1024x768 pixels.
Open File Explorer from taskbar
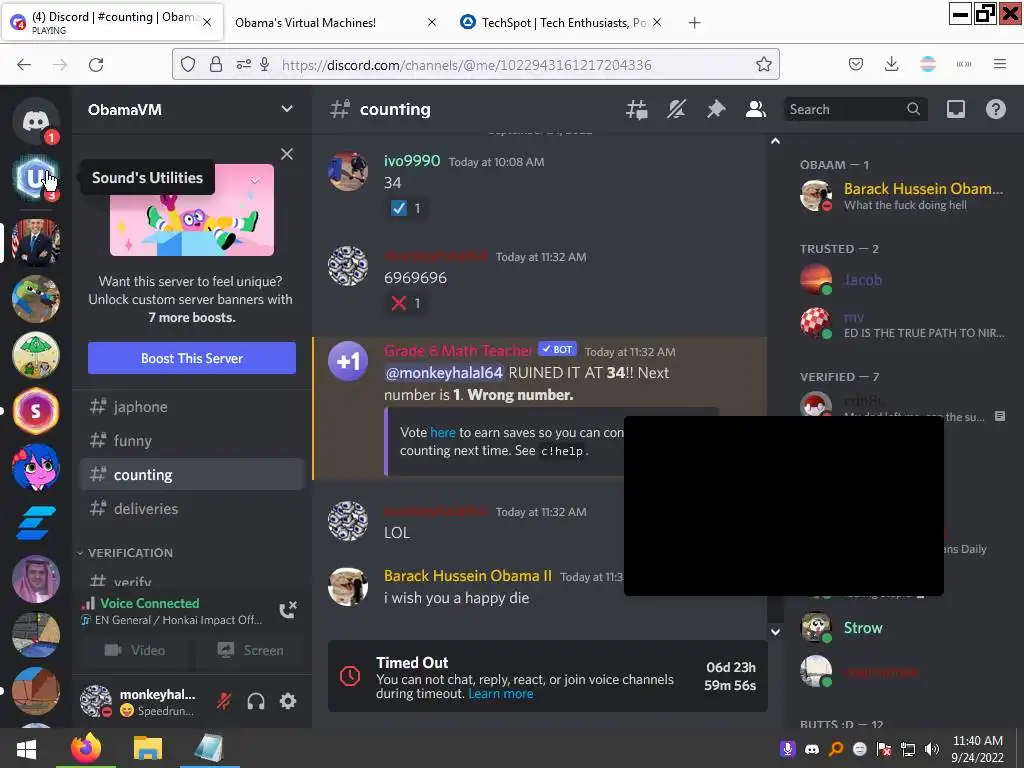pyautogui.click(x=148, y=748)
